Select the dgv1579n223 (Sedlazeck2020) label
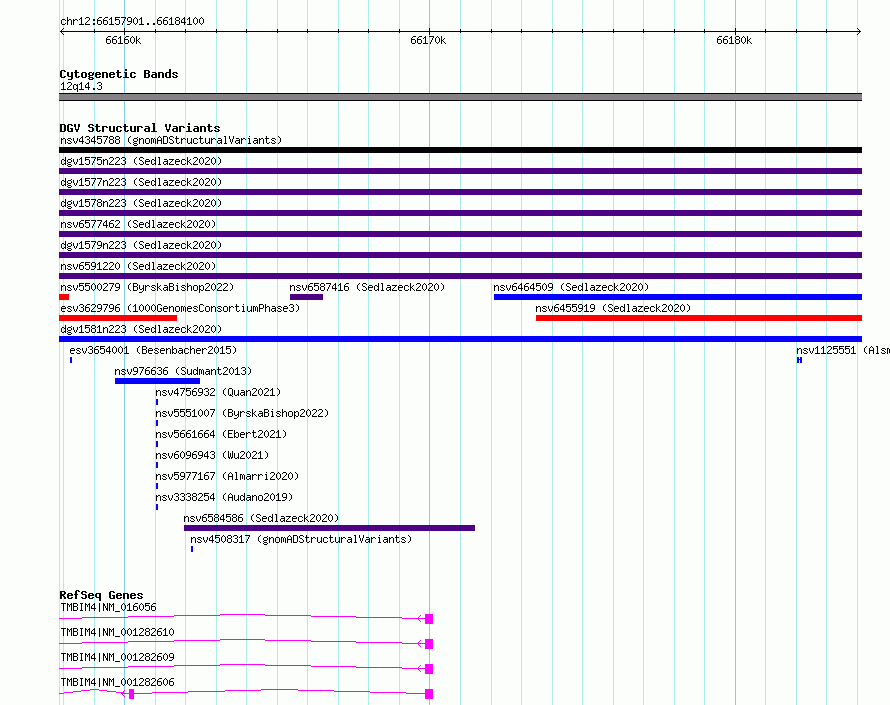890x705 pixels. coord(141,245)
